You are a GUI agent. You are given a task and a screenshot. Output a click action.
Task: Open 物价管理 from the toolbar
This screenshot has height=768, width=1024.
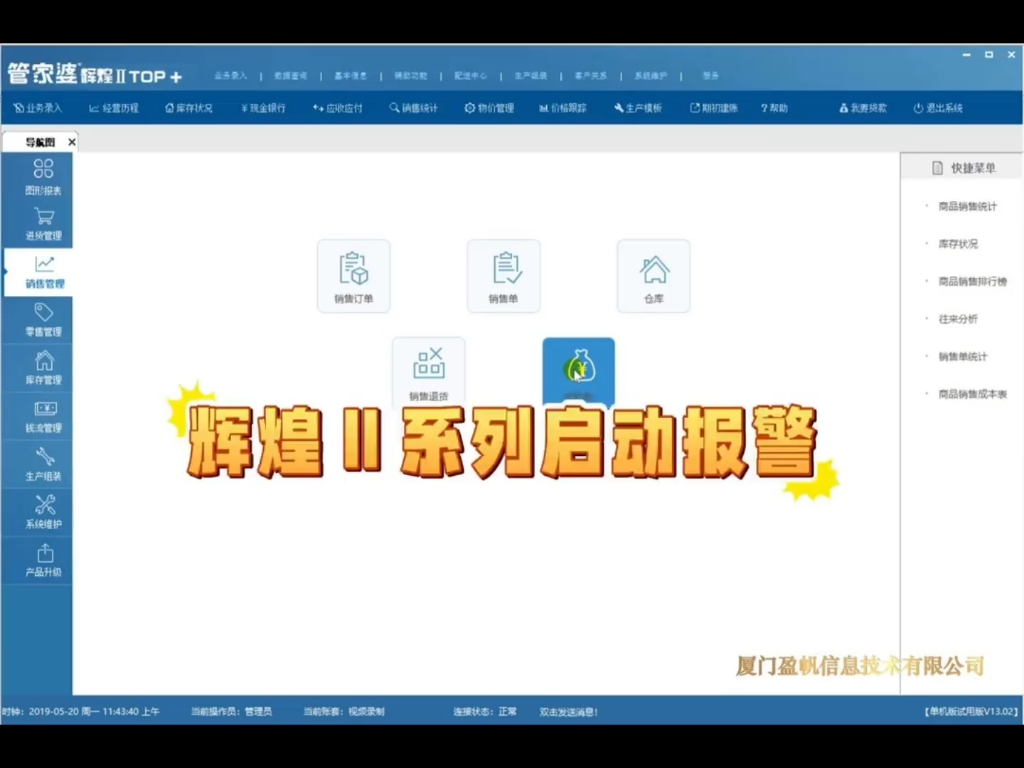point(489,108)
